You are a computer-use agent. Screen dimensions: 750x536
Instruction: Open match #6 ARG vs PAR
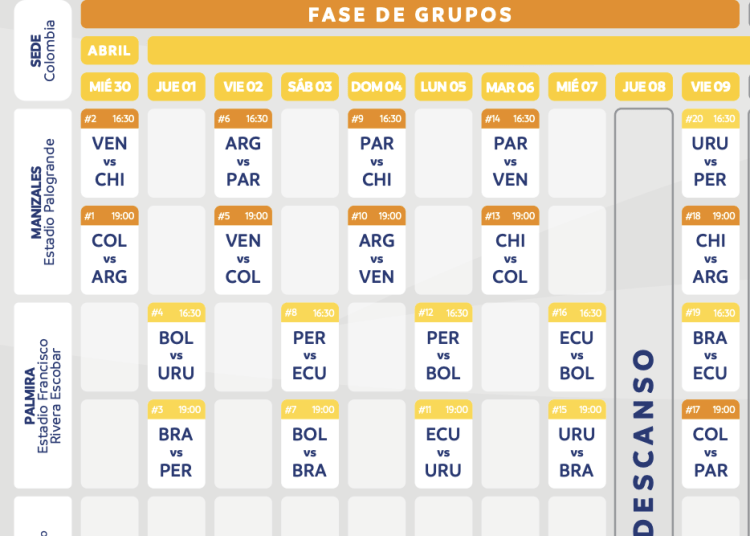[243, 153]
